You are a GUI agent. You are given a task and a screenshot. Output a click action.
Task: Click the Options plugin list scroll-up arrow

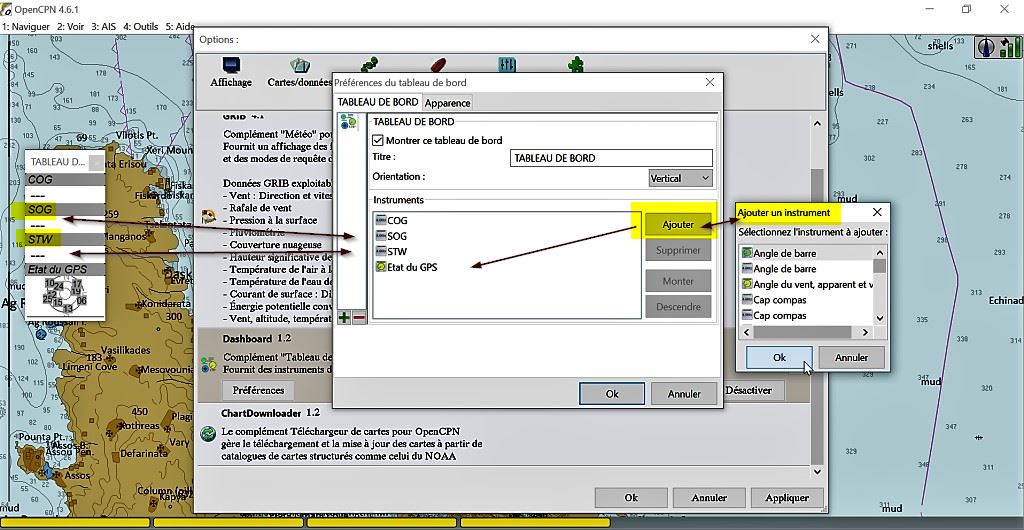[817, 123]
